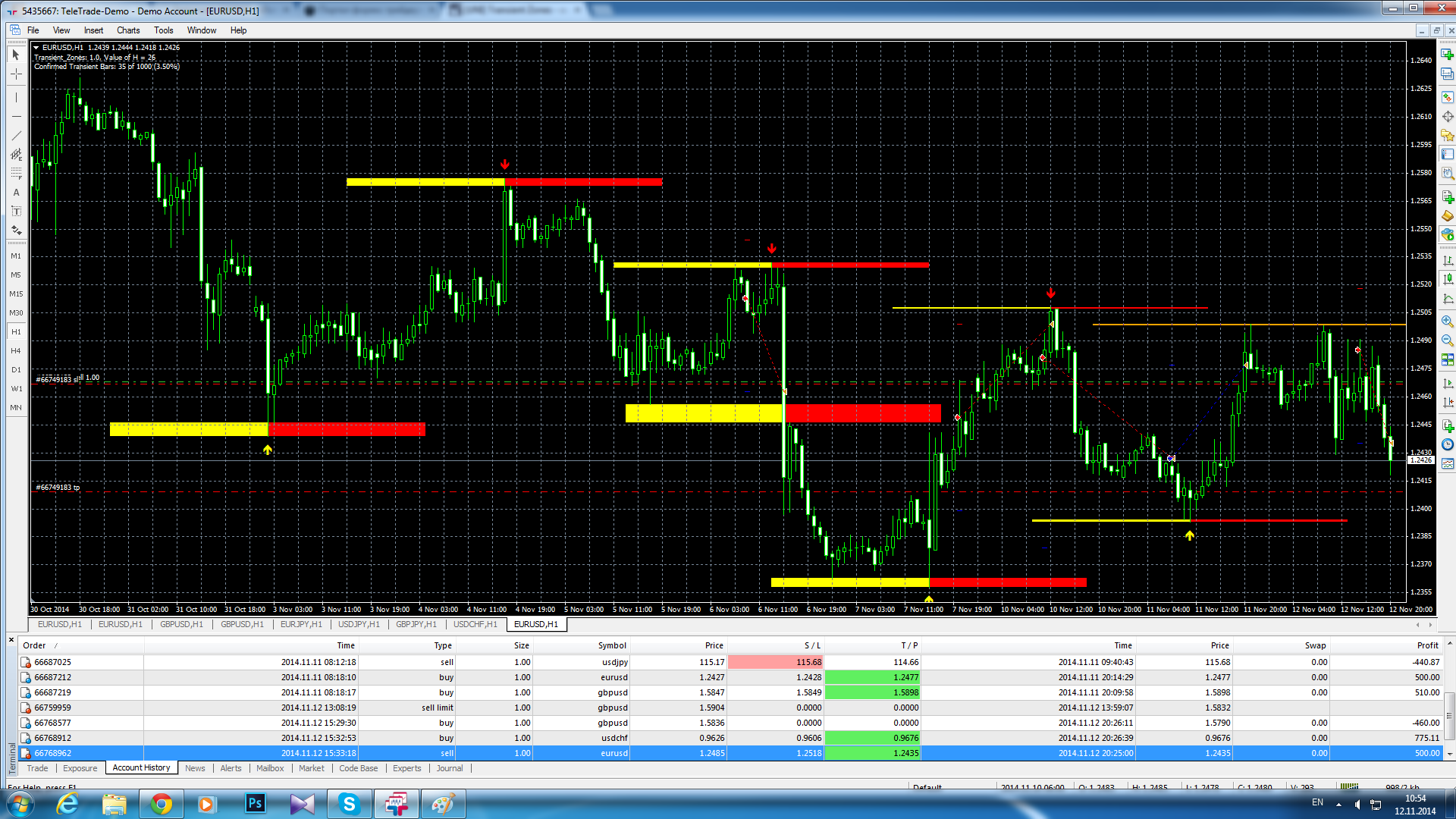Switch chart to Line Chart mode
Viewport: 1456px width, 819px height.
click(x=1448, y=298)
